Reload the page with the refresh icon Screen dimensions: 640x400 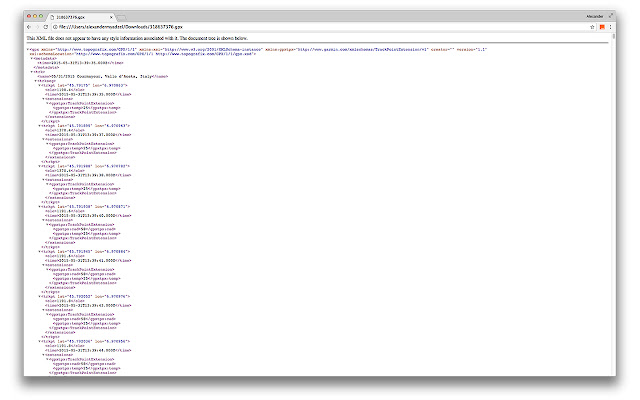pyautogui.click(x=46, y=27)
